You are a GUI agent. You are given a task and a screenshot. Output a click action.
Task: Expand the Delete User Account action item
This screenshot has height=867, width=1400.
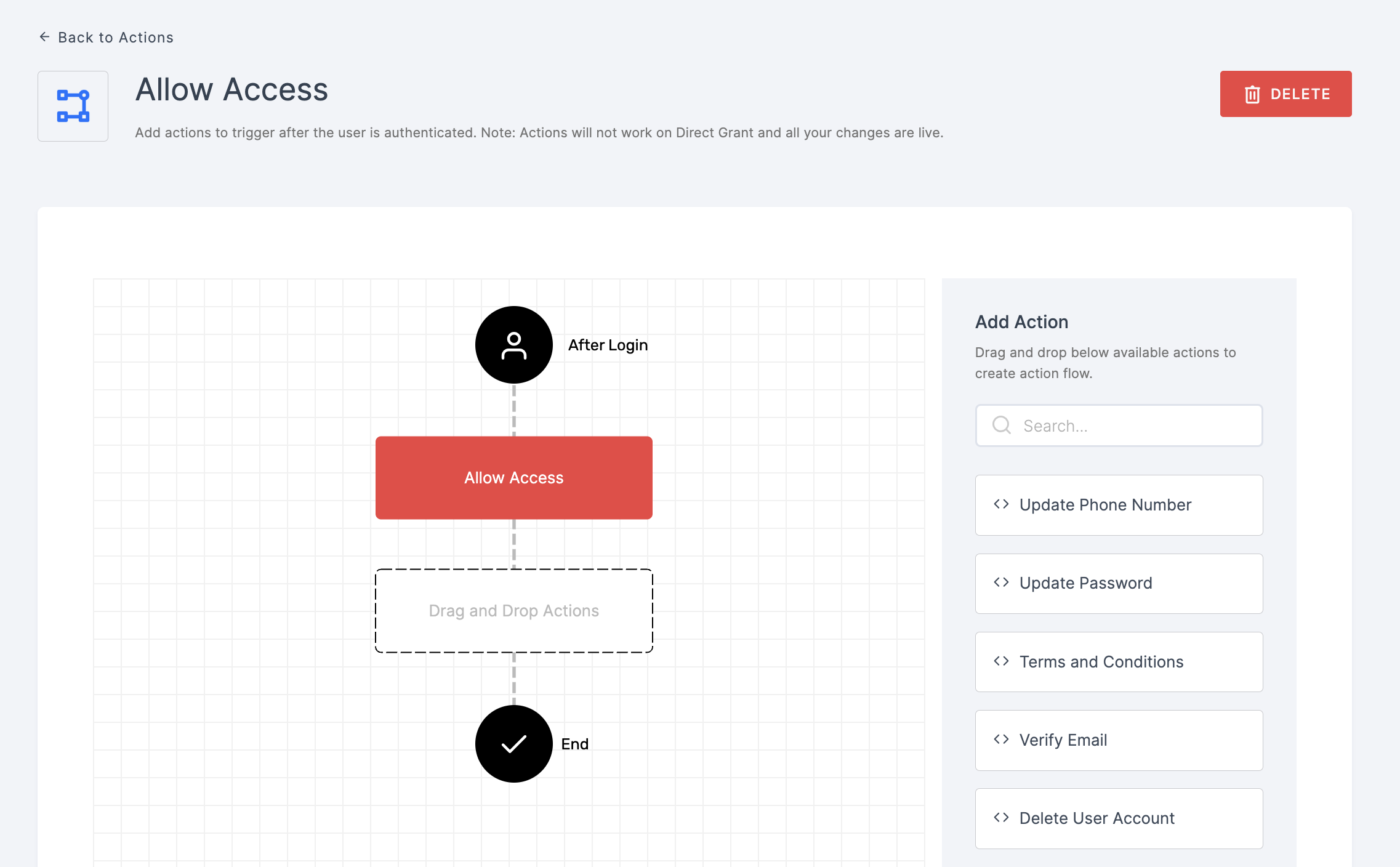pos(1001,817)
